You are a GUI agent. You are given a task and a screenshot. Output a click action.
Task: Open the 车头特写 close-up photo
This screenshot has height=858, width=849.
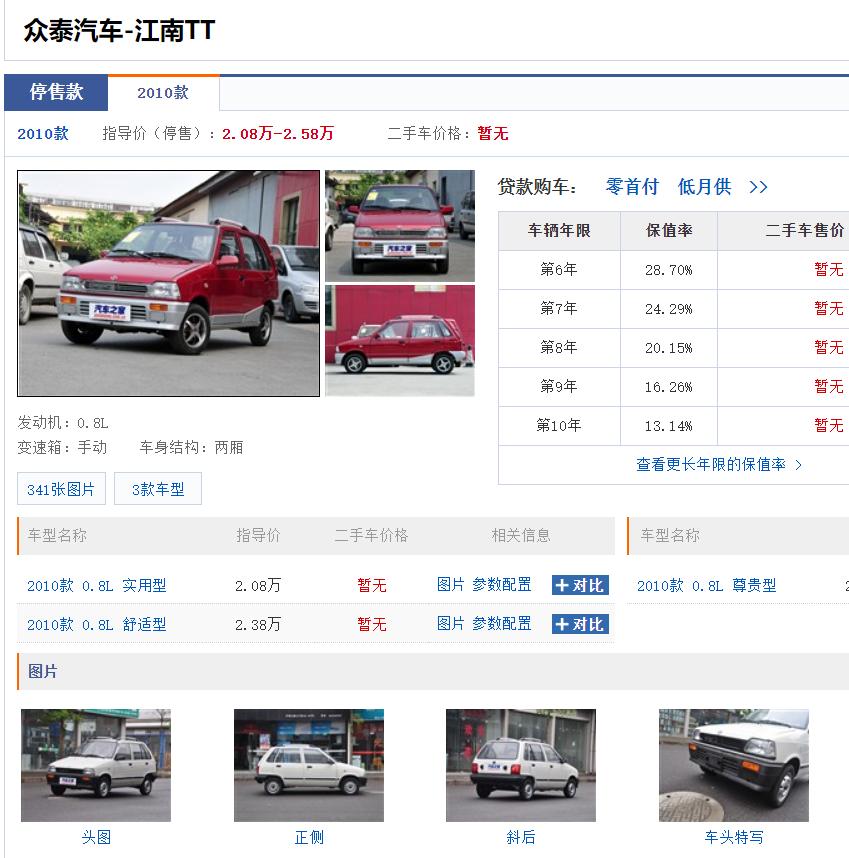pos(734,765)
